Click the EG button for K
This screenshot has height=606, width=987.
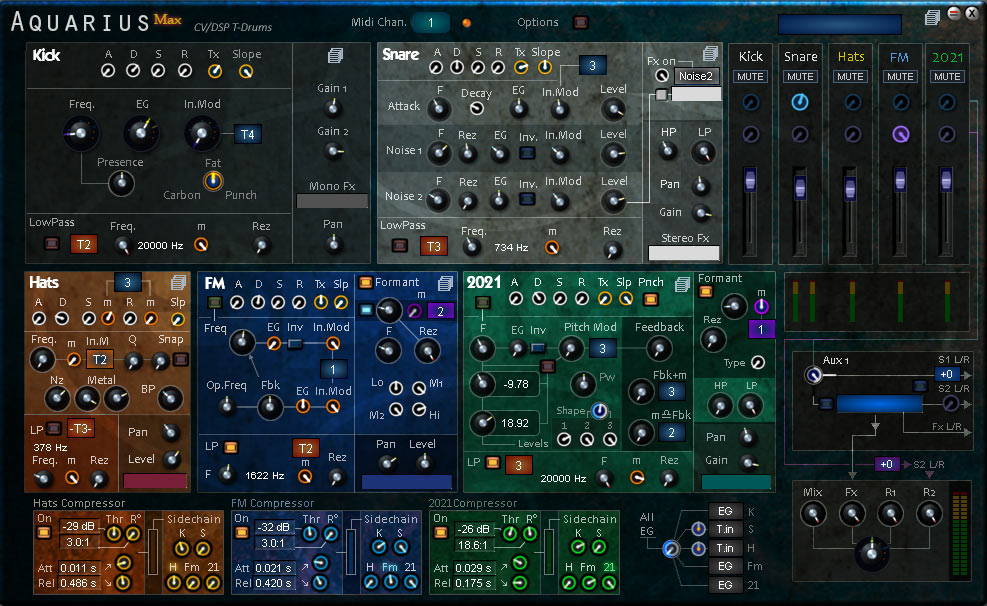coord(726,511)
